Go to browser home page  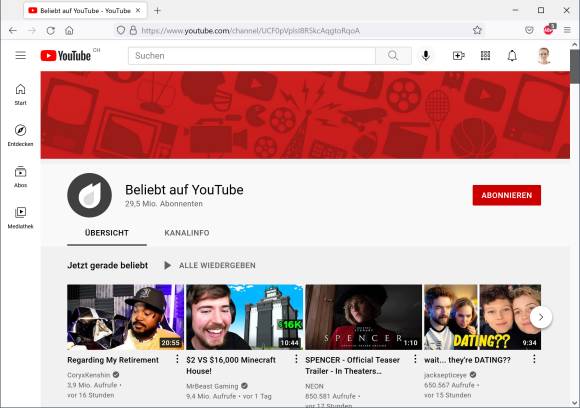69,30
